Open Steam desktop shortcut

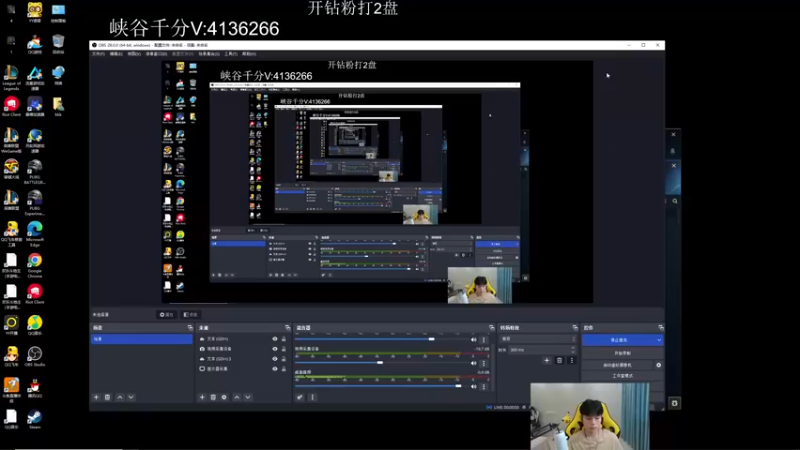[x=35, y=419]
